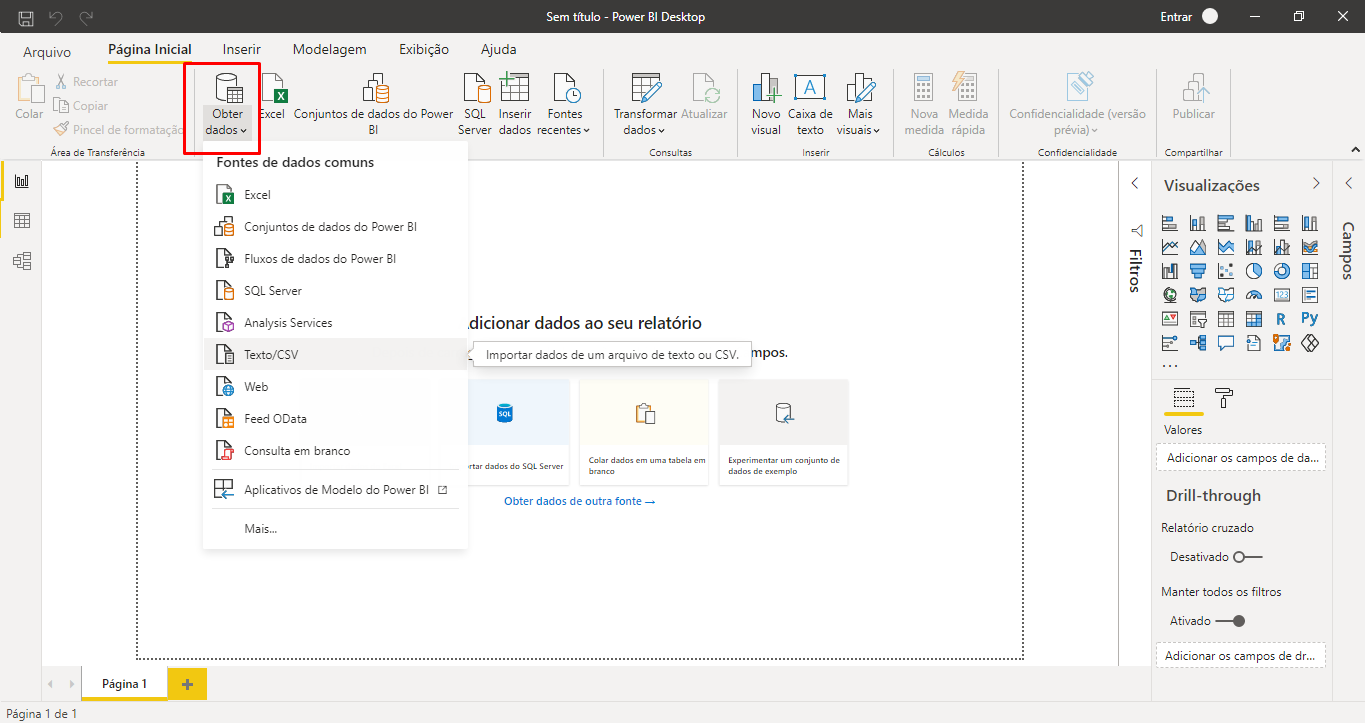Select the scatter chart visualization
This screenshot has height=723, width=1365.
[x=1226, y=270]
